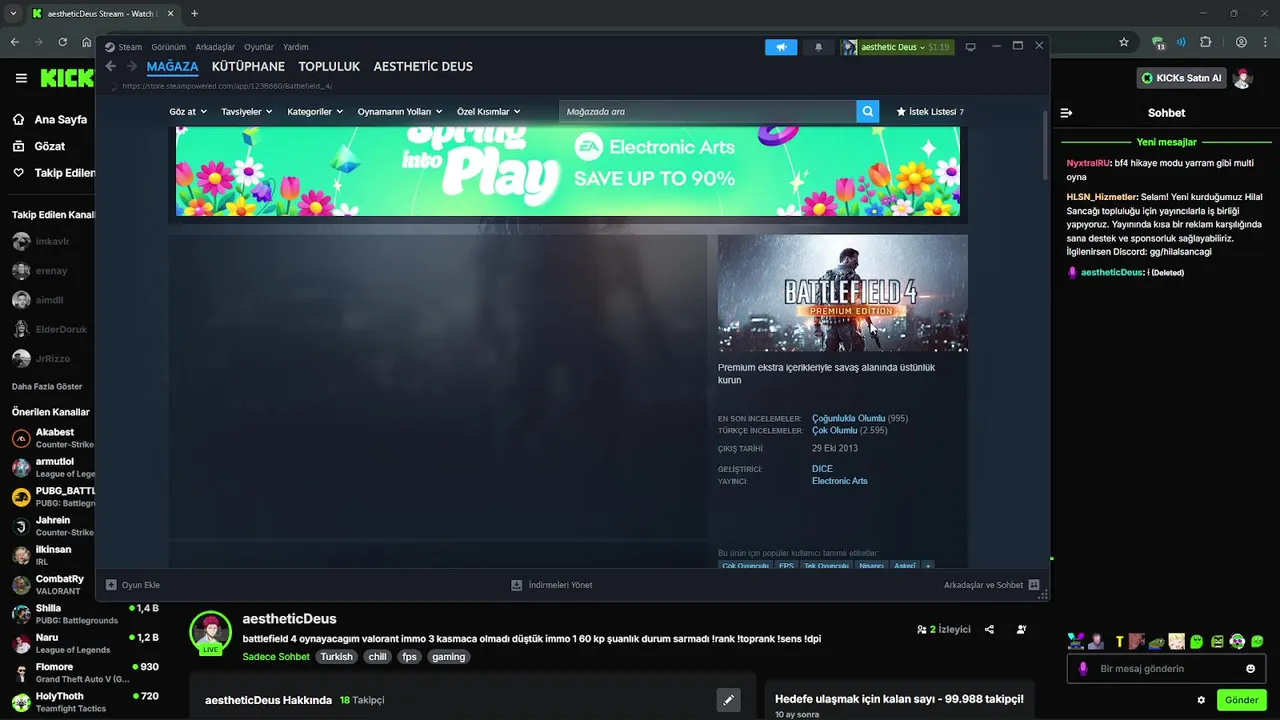Open the Shilla recommended channel
Image resolution: width=1280 pixels, height=720 pixels.
point(85,614)
